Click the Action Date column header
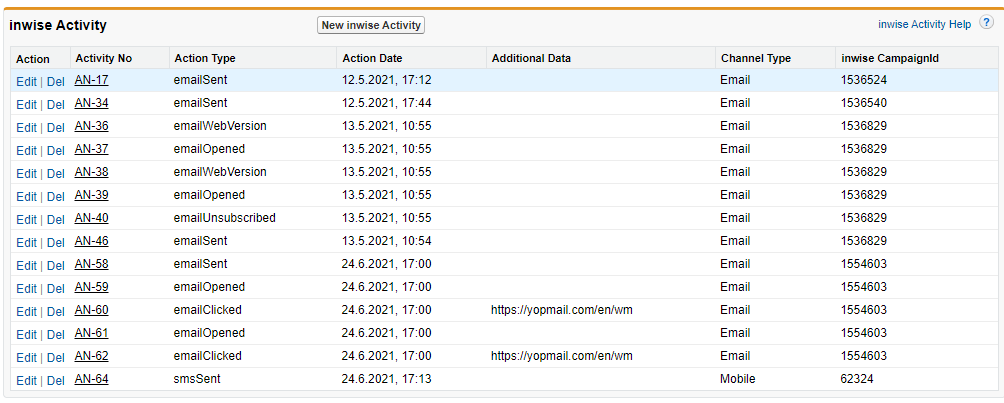 click(x=372, y=58)
